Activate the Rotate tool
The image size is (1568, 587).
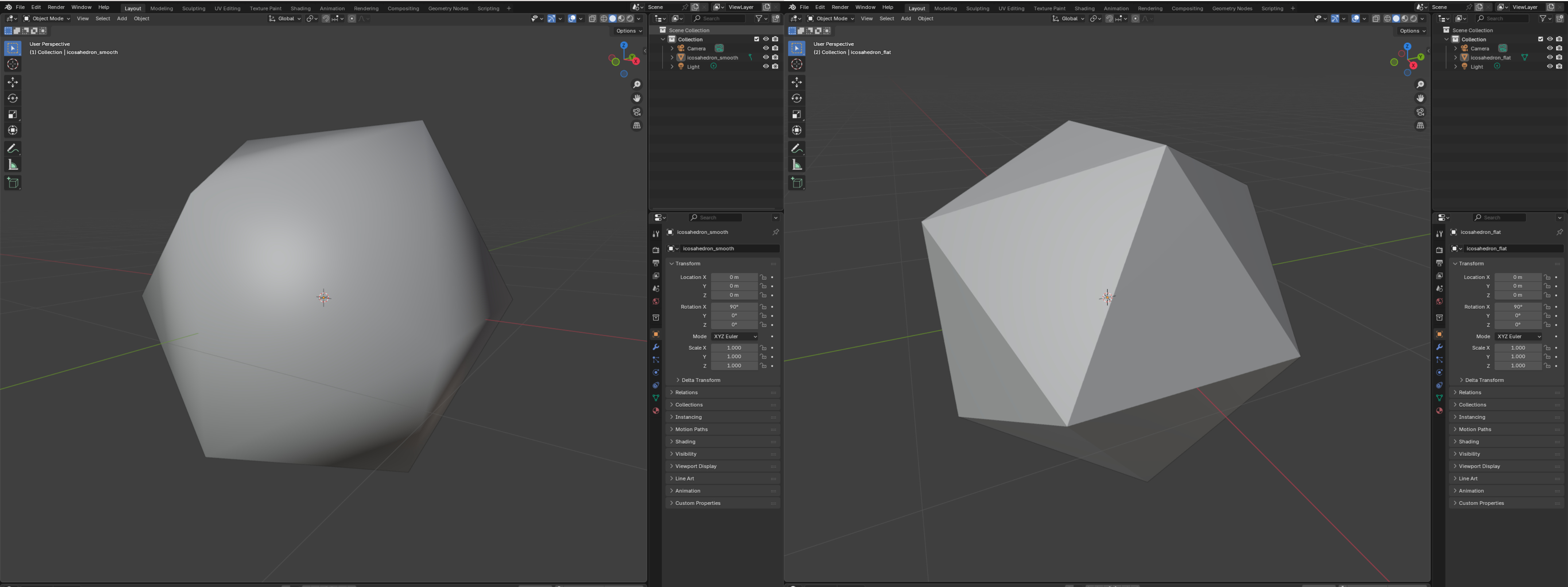(x=13, y=98)
